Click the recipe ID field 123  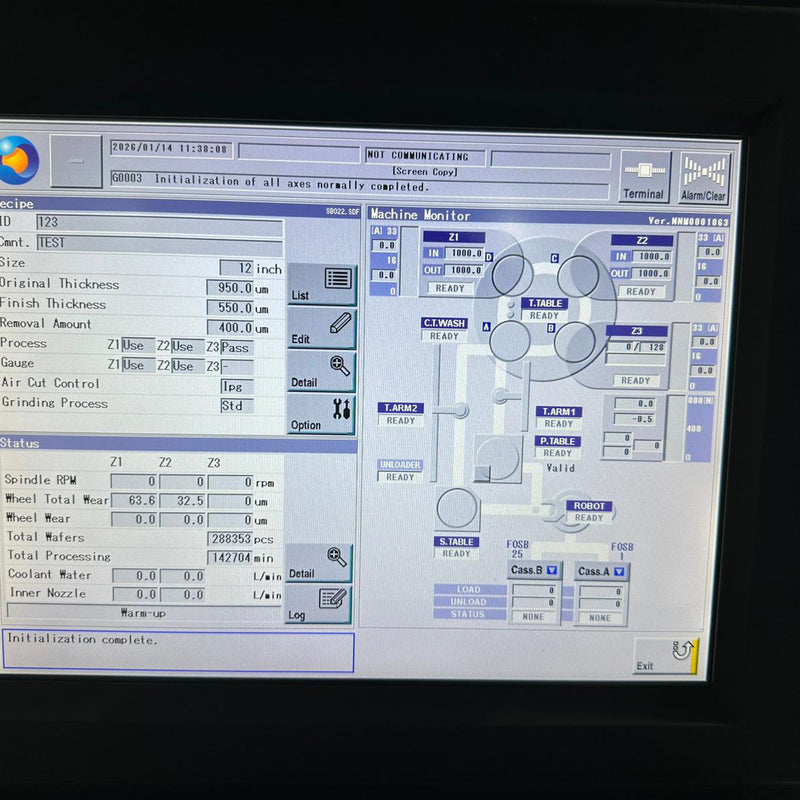[x=160, y=223]
